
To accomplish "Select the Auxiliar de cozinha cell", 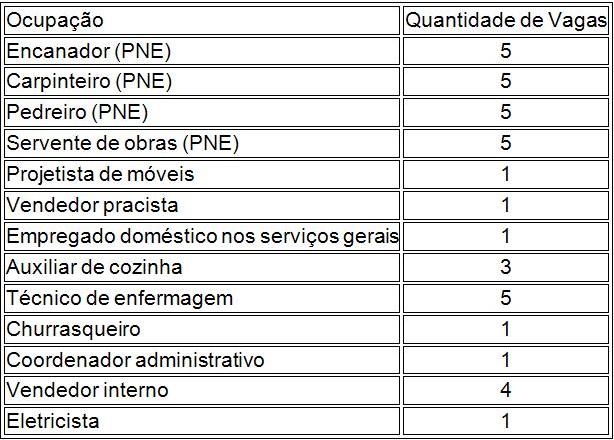I will pyautogui.click(x=95, y=267).
